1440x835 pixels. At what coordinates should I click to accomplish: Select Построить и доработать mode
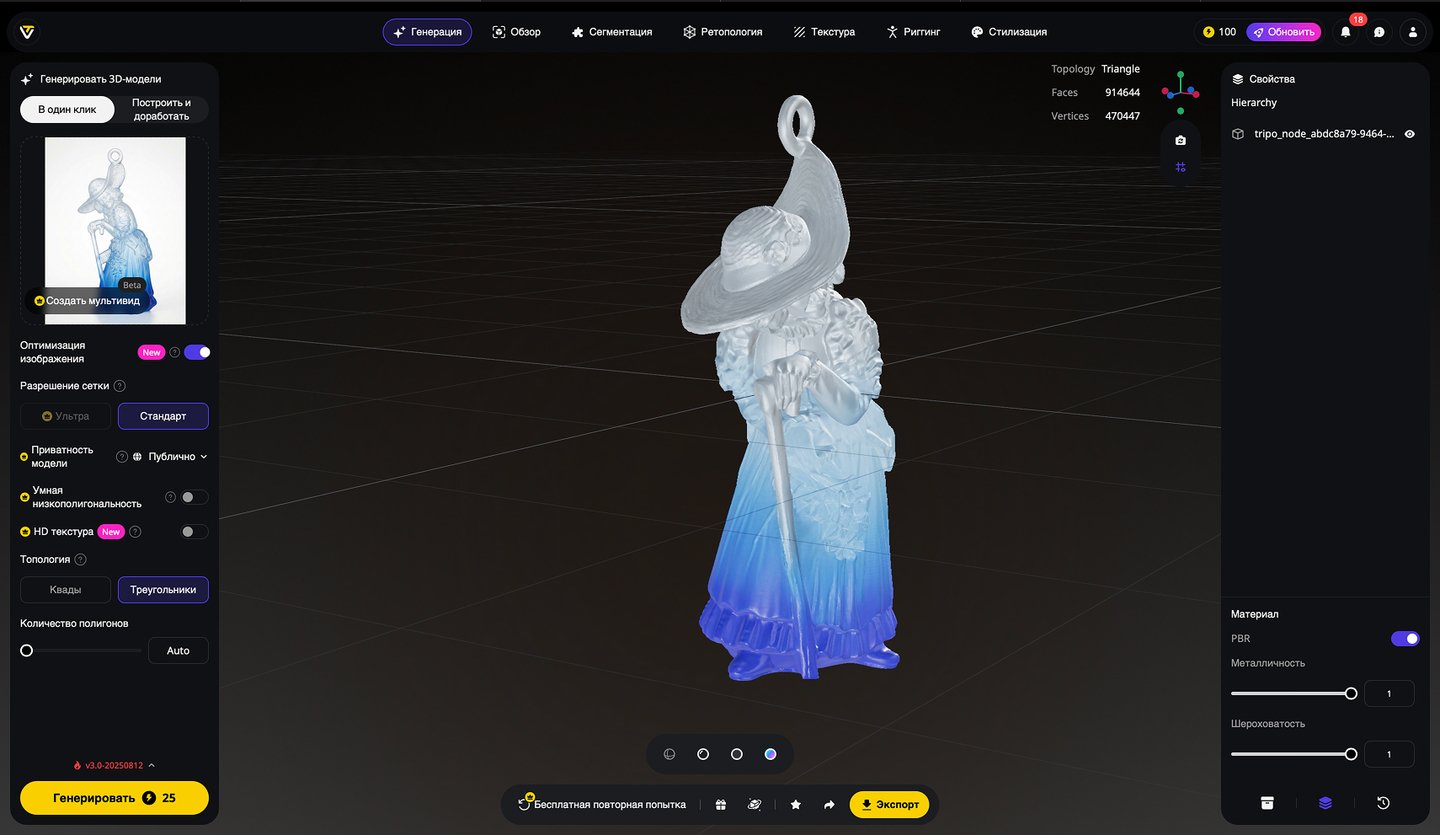click(x=161, y=109)
